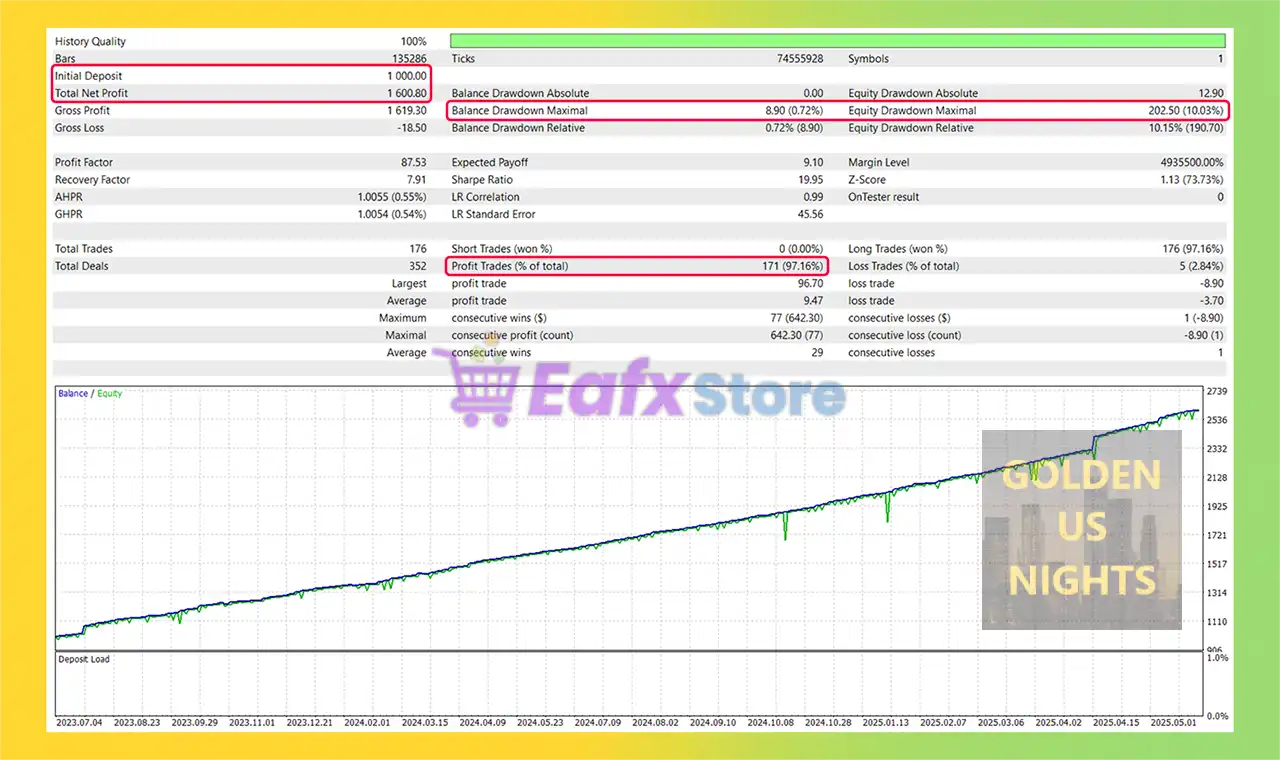
Task: Click the 10.15% (190.70) equity drawdown value
Action: [x=1184, y=128]
